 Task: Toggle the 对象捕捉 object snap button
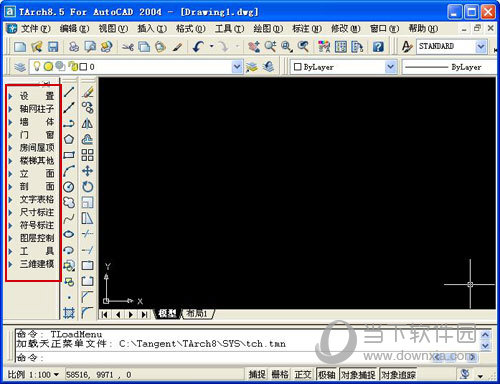(x=358, y=375)
